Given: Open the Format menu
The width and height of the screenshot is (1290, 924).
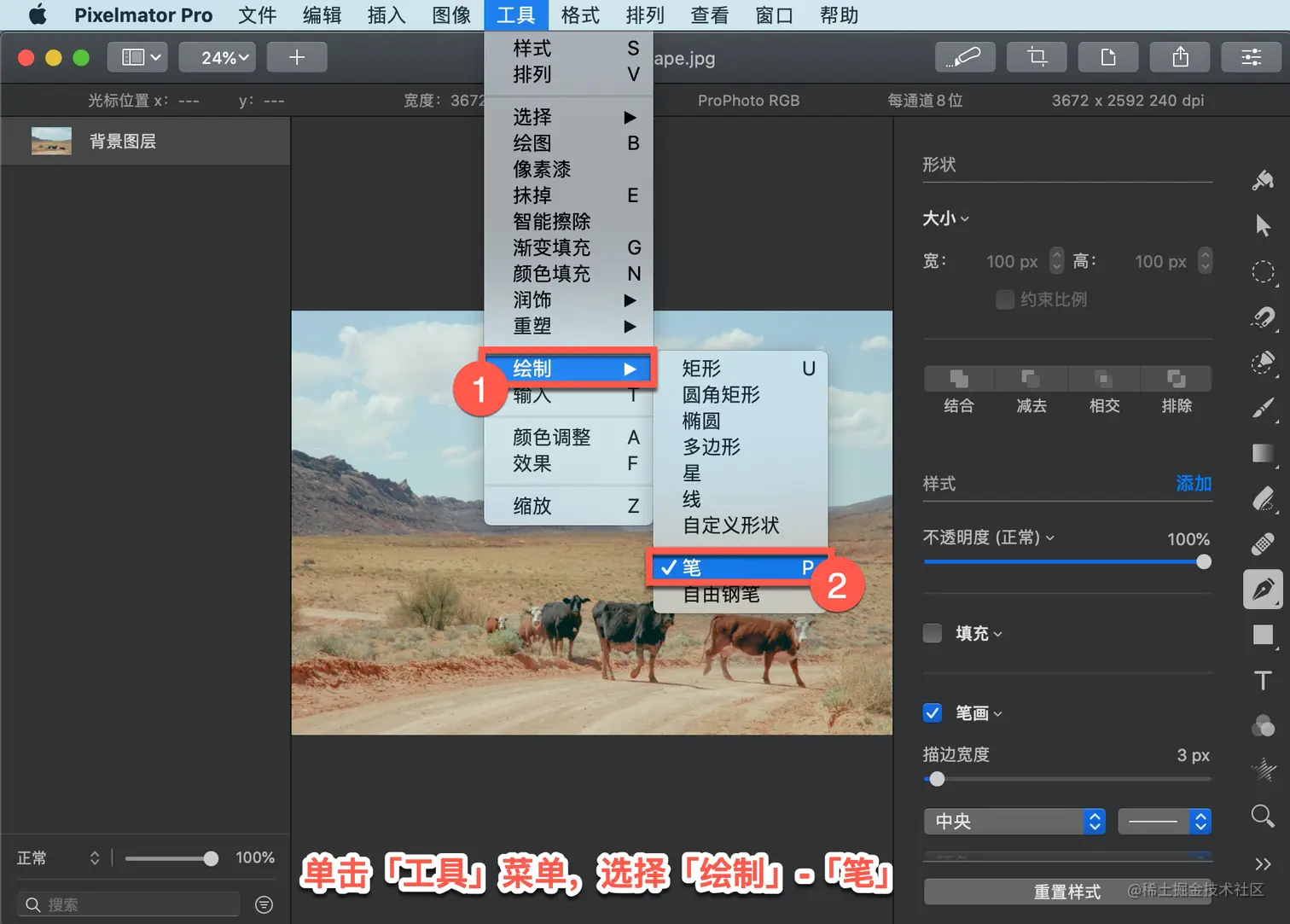Looking at the screenshot, I should (580, 15).
